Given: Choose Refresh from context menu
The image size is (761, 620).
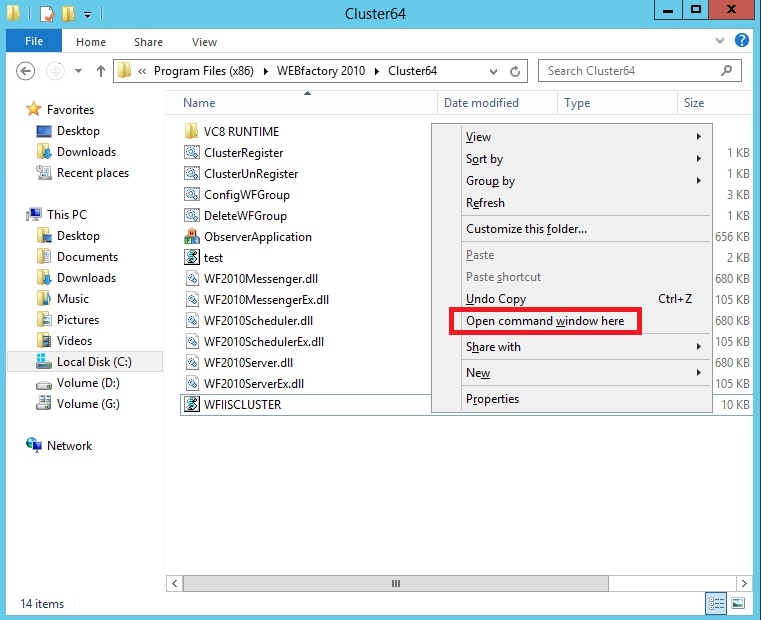Looking at the screenshot, I should 572,202.
